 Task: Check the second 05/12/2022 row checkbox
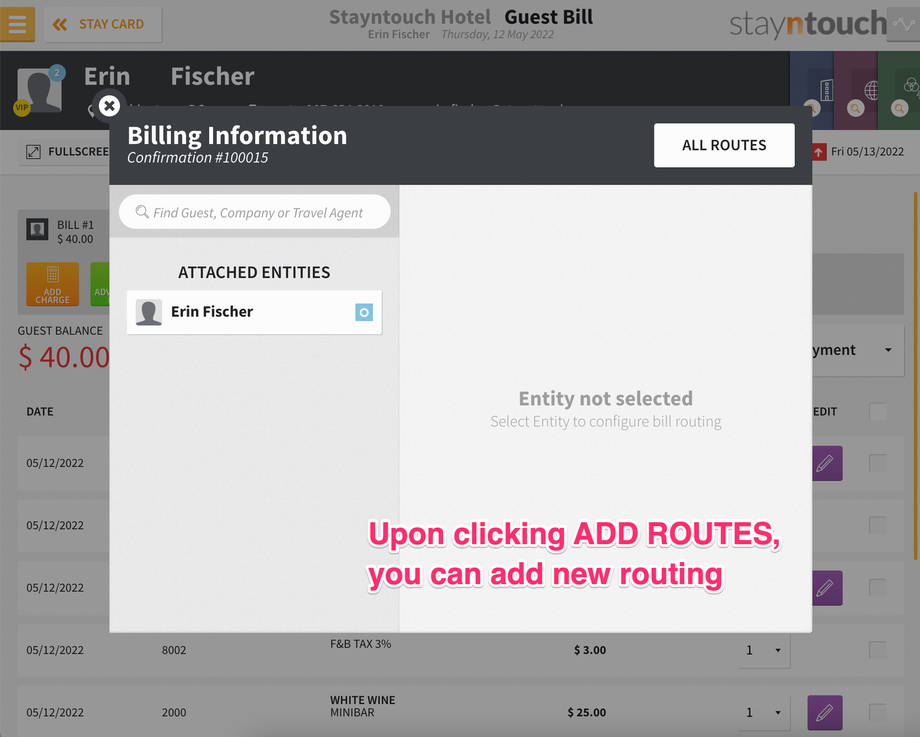[x=878, y=525]
